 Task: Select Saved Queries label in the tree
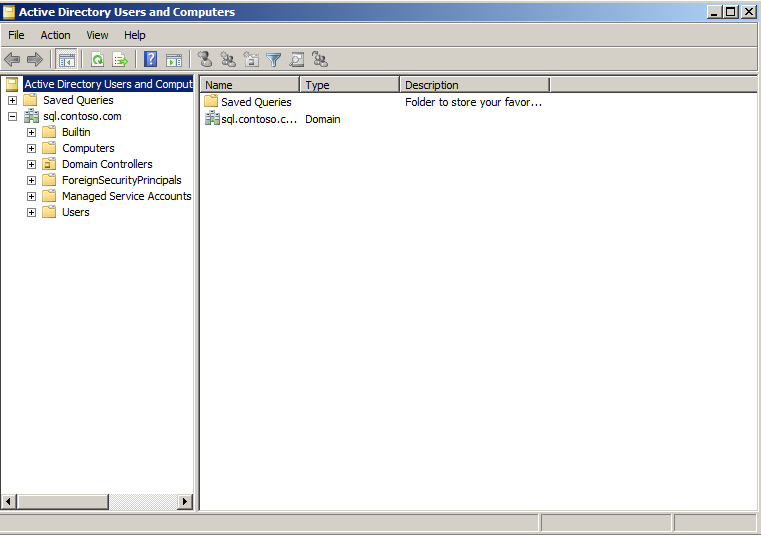coord(78,100)
